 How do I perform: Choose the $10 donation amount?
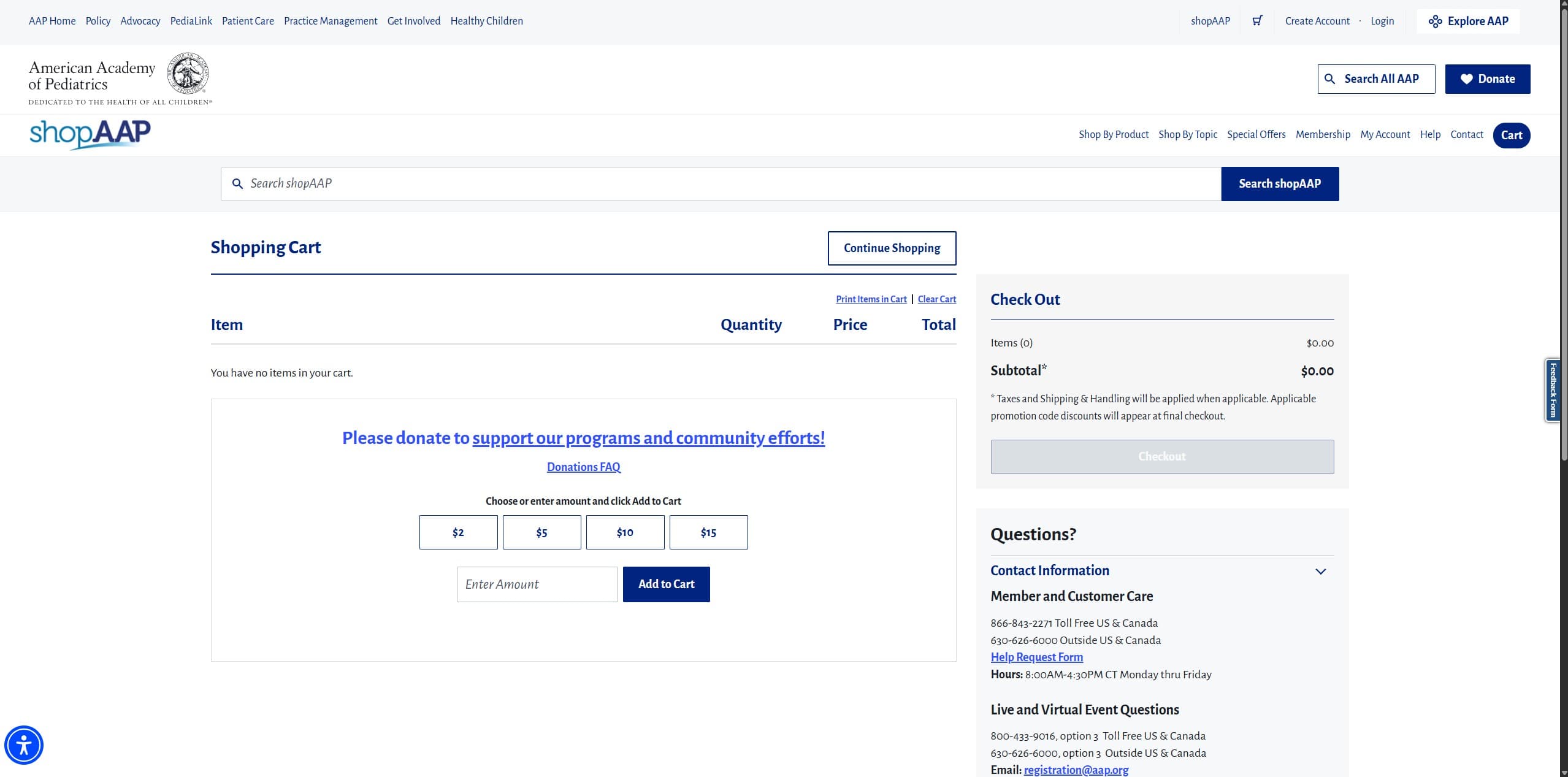pyautogui.click(x=625, y=532)
